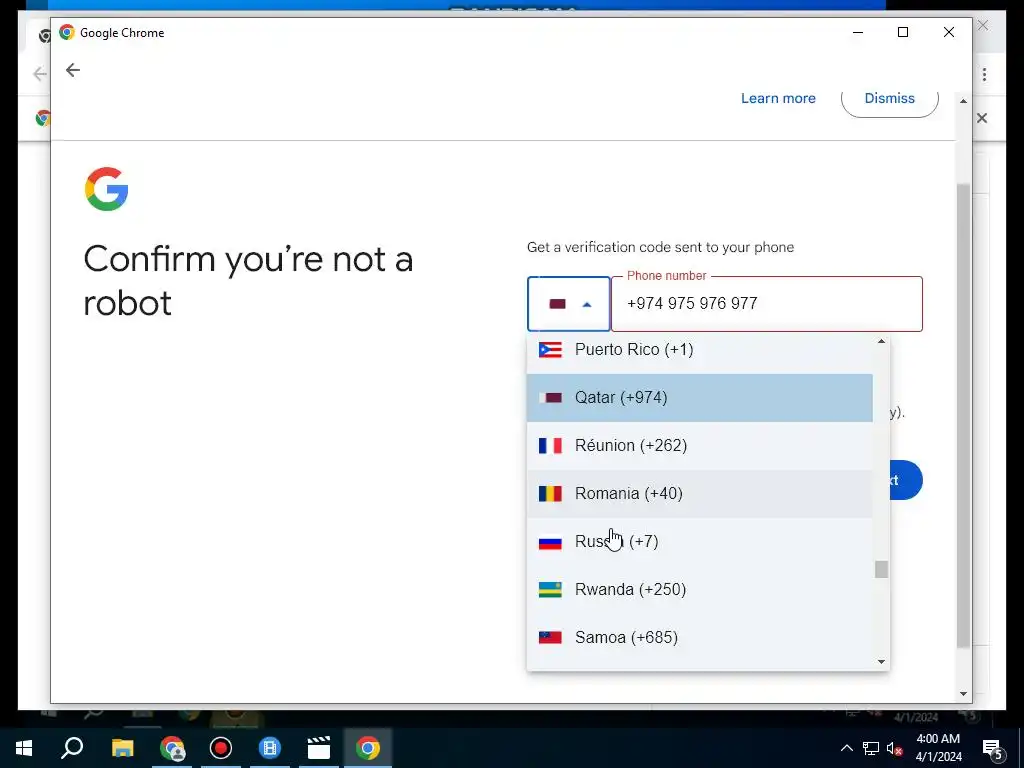Close the Google Chrome popup window
The height and width of the screenshot is (768, 1024).
click(948, 32)
